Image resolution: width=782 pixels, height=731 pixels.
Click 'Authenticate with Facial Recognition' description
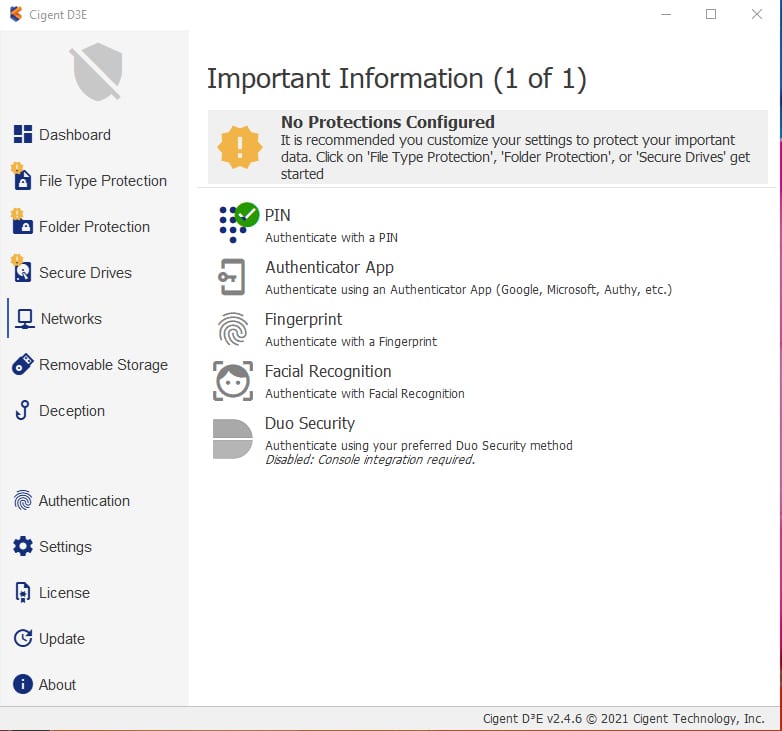pos(365,394)
